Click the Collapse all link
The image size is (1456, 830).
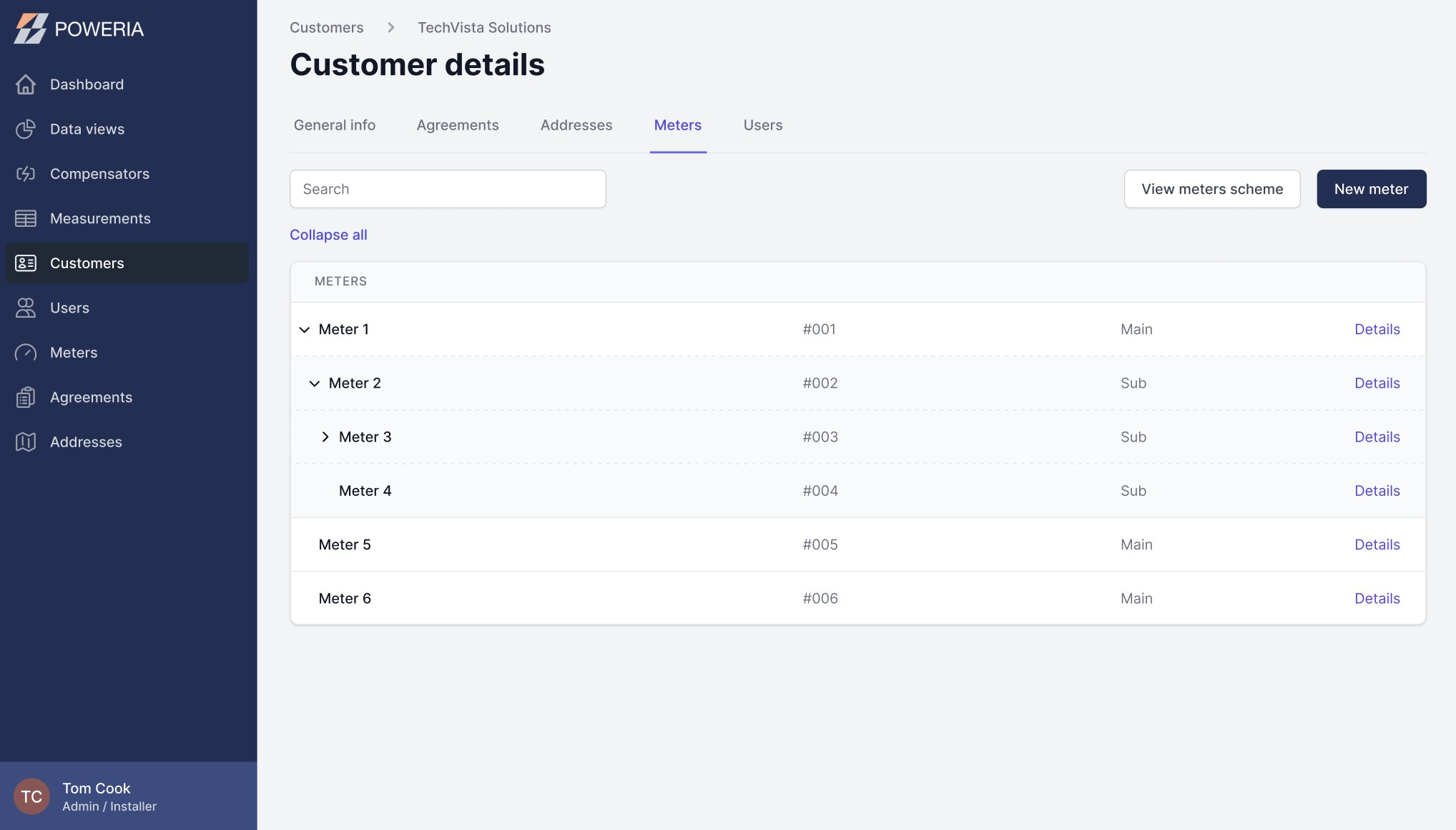328,235
